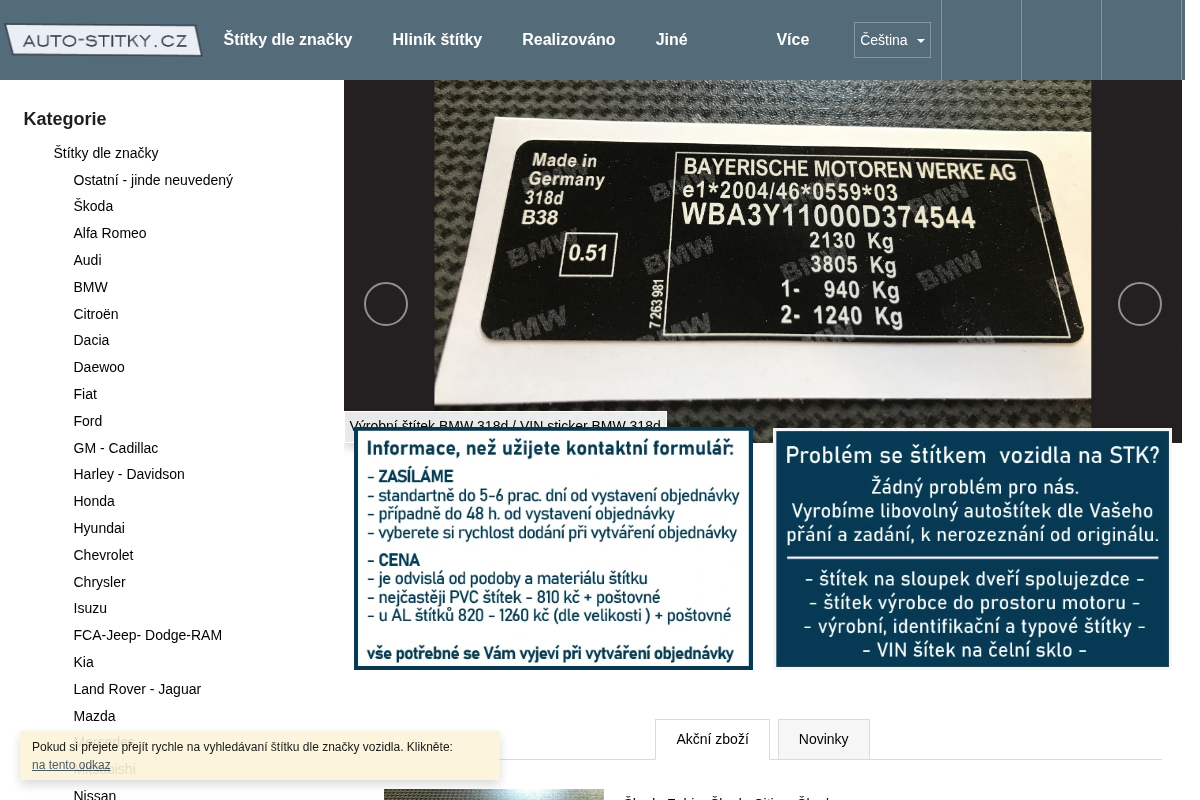Image resolution: width=1200 pixels, height=800 pixels.
Task: Open the Land Rover - Jaguar category
Action: click(x=137, y=689)
